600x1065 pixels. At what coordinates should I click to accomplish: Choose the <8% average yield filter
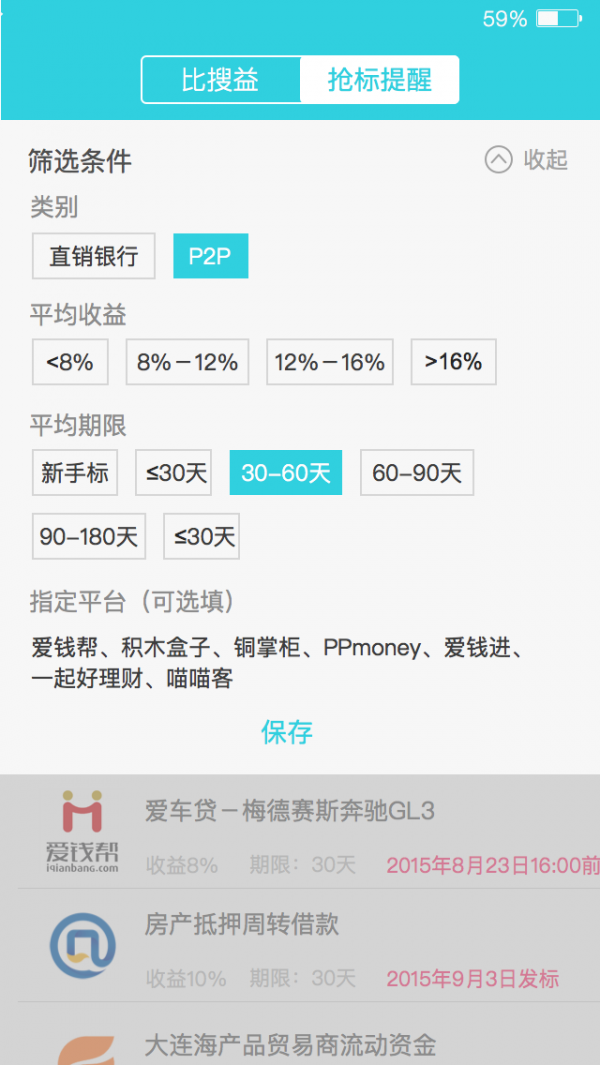[x=70, y=362]
